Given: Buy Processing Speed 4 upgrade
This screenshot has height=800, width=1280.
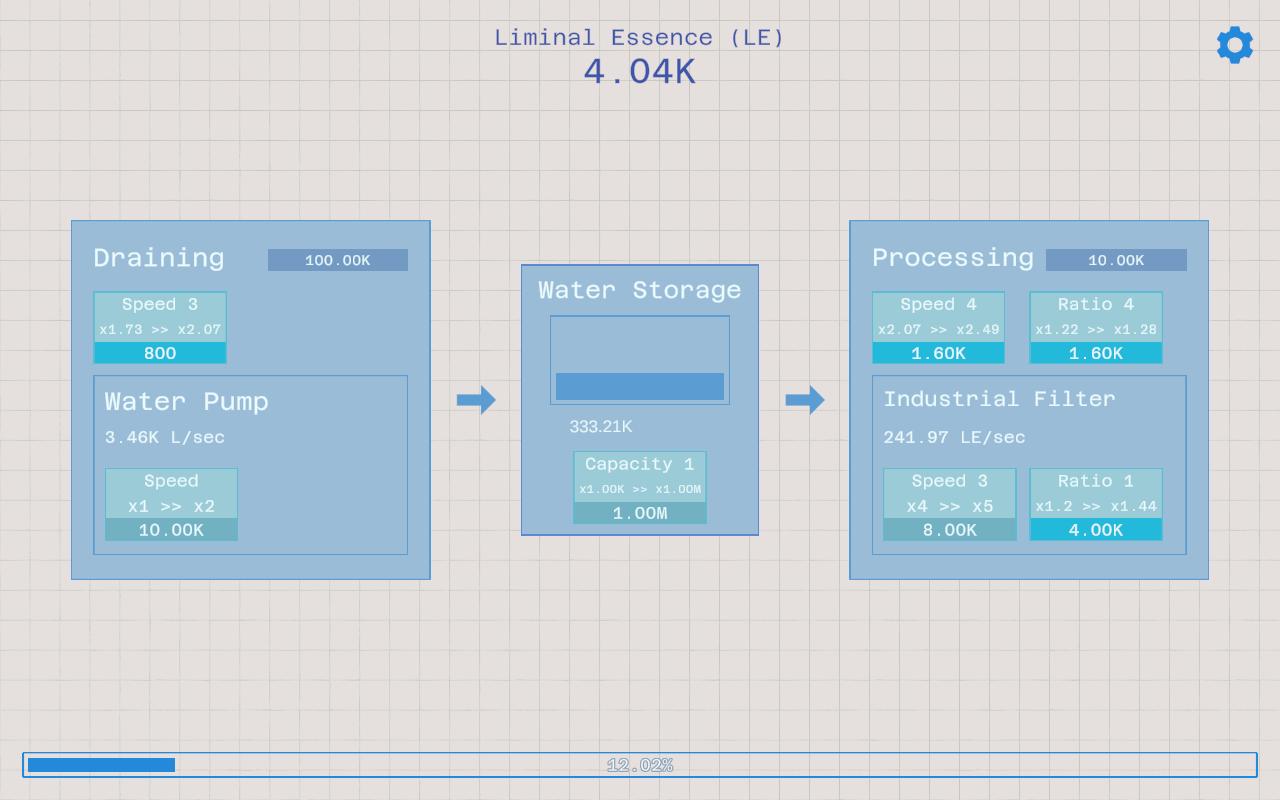Looking at the screenshot, I should pos(938,328).
